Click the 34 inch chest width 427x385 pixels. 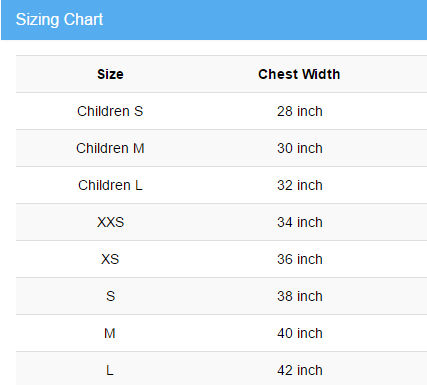coord(300,222)
